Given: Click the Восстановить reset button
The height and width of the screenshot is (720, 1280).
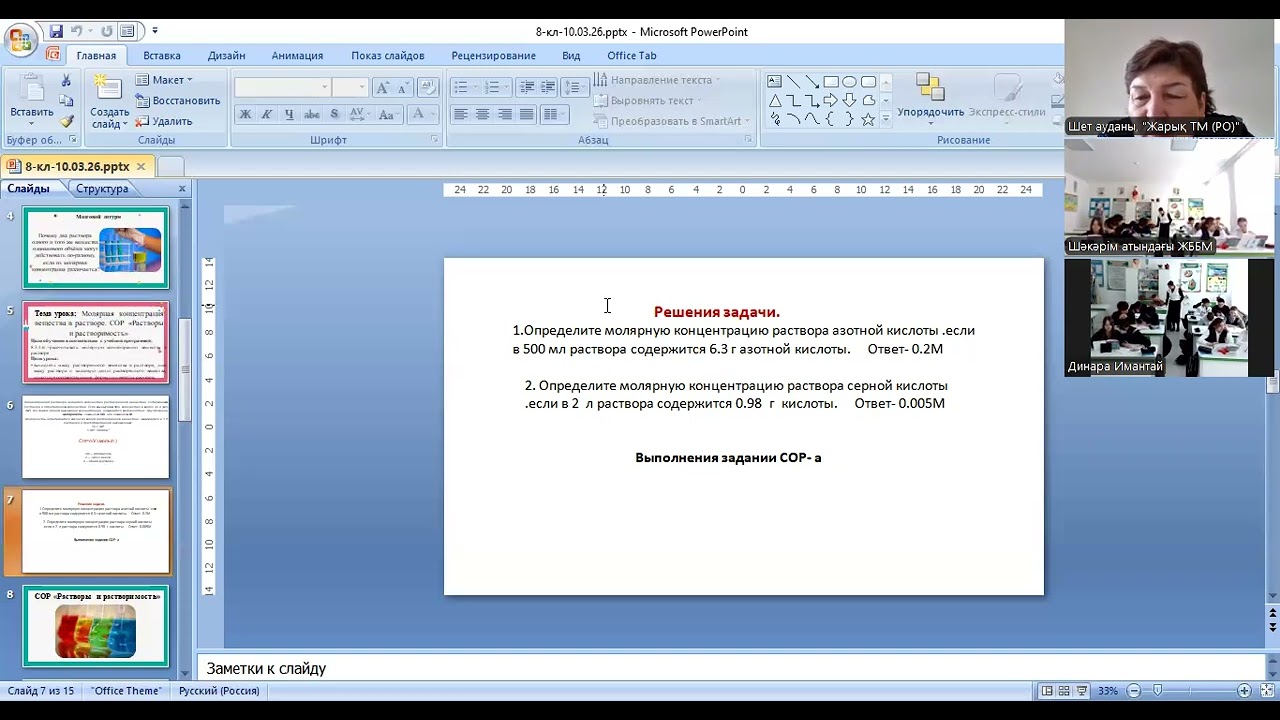Looking at the screenshot, I should pos(177,101).
